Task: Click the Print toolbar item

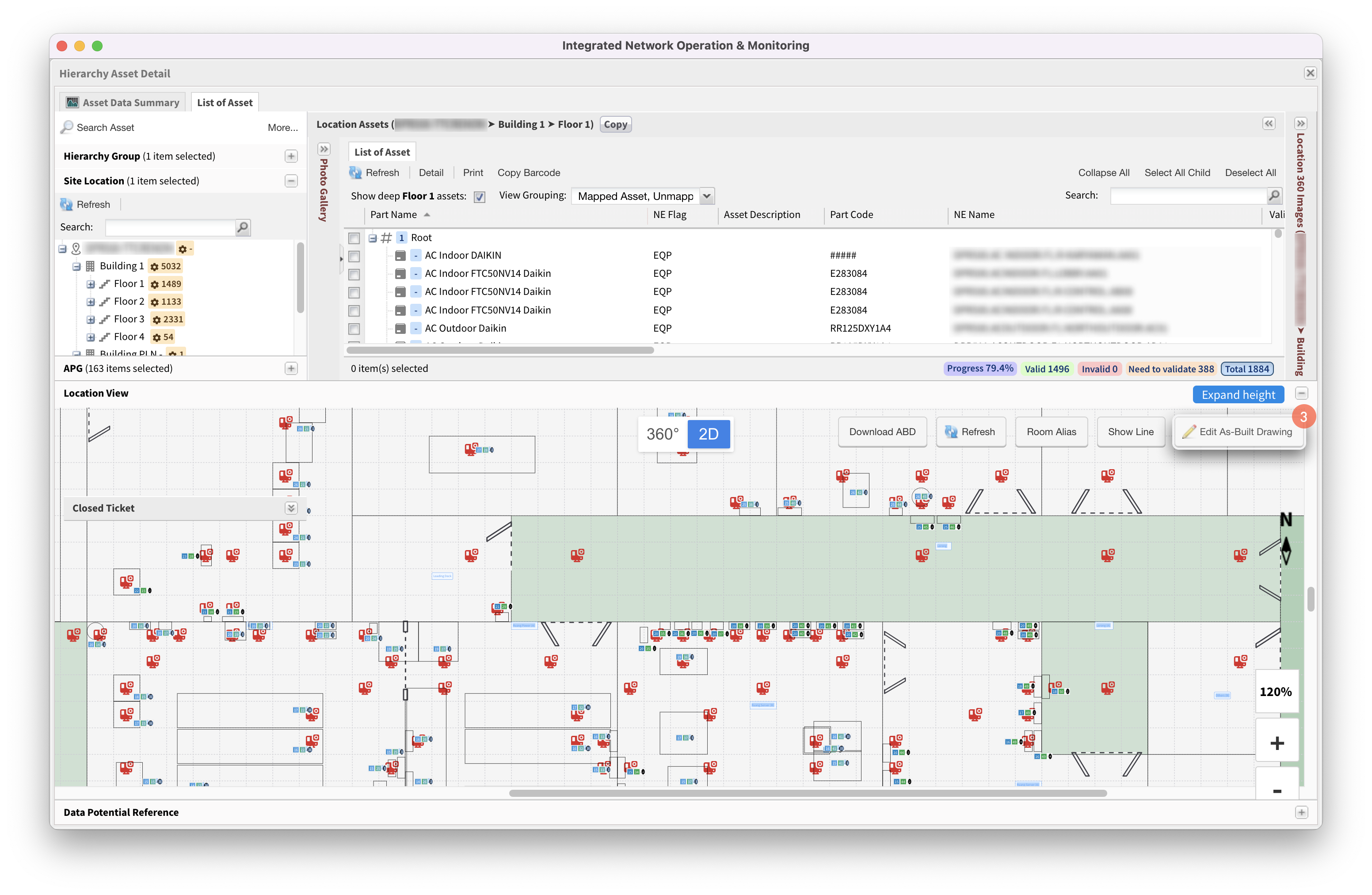Action: [473, 172]
